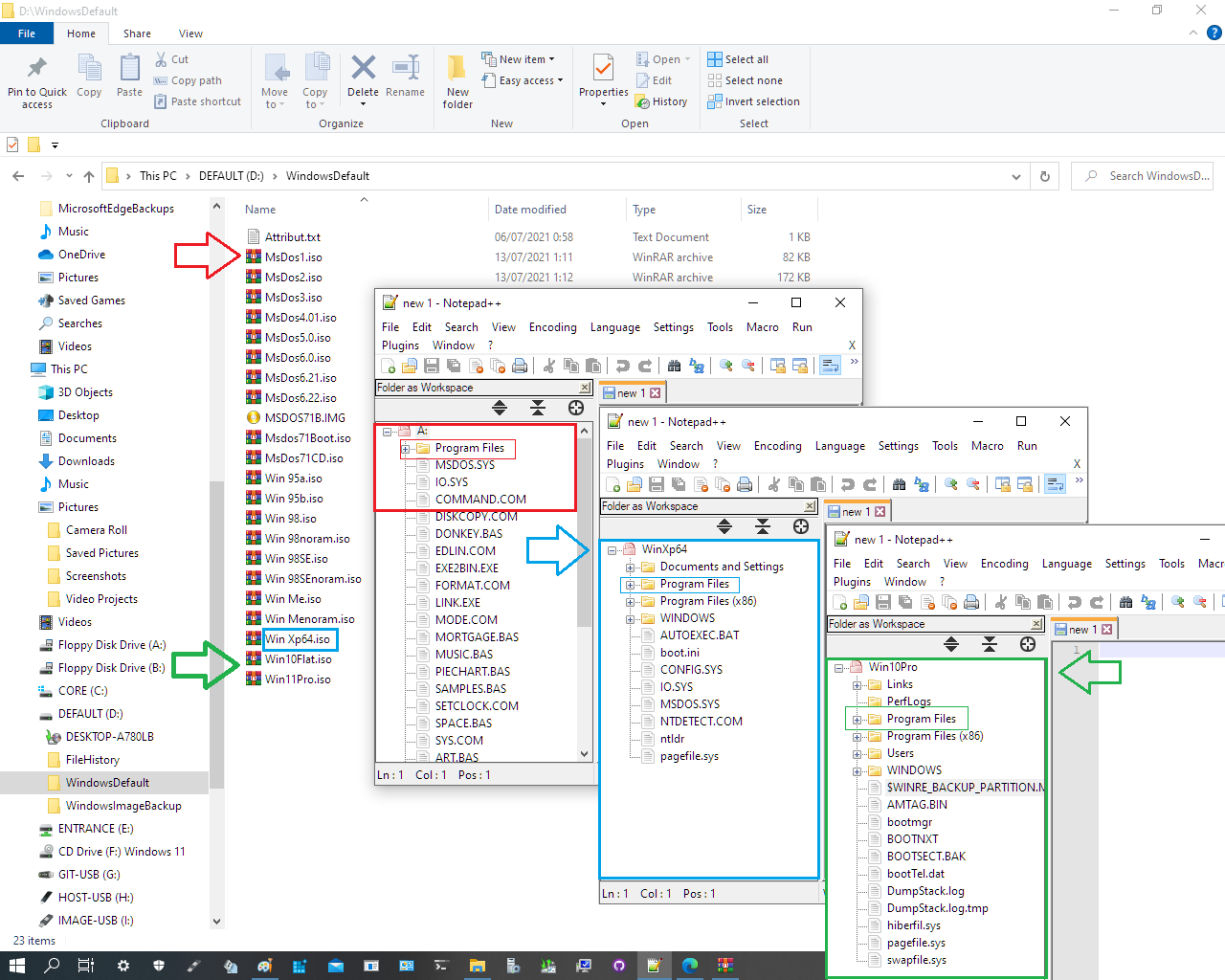Click the Explorer Back arrow
1225x980 pixels.
point(18,176)
